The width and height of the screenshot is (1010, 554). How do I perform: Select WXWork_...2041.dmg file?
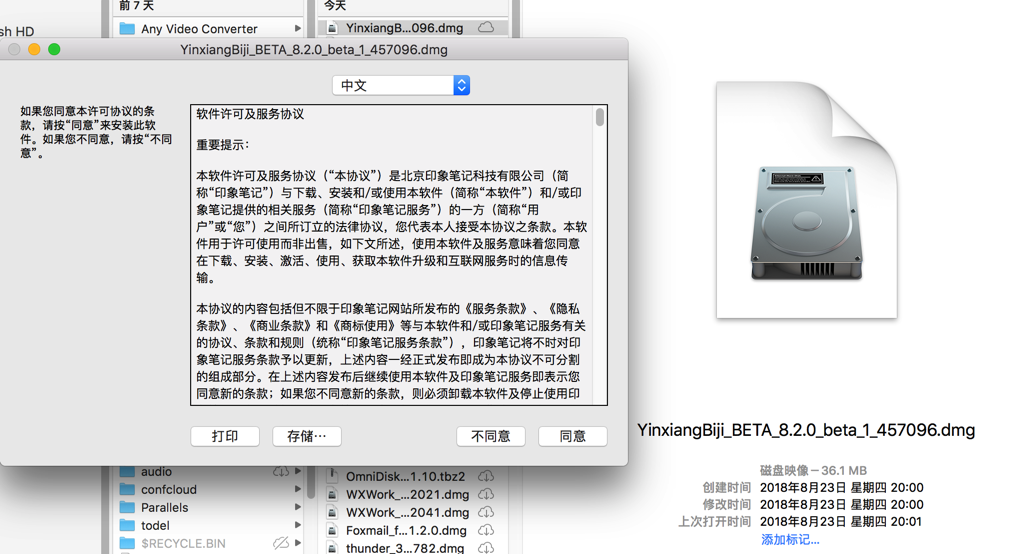(x=407, y=512)
